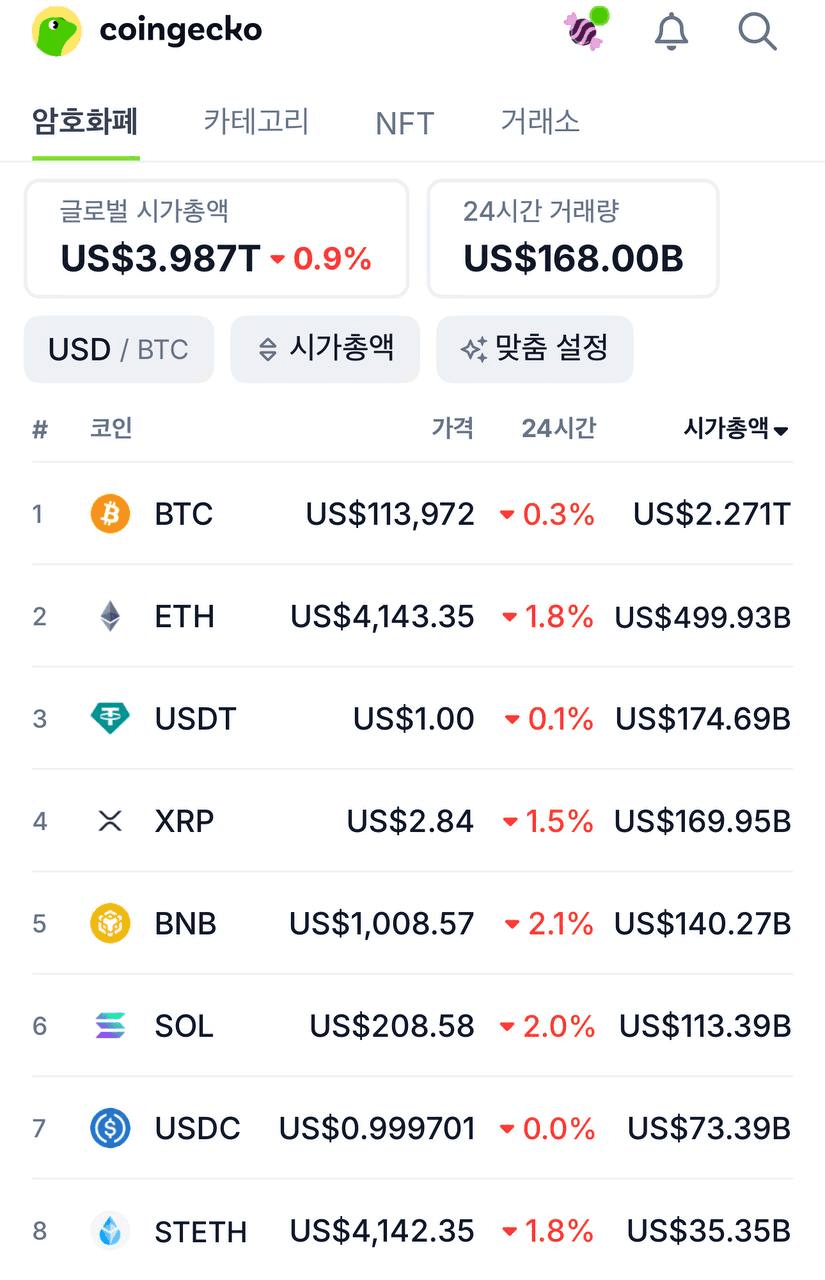Image resolution: width=825 pixels, height=1280 pixels.
Task: Open the notifications bell icon
Action: tap(671, 32)
